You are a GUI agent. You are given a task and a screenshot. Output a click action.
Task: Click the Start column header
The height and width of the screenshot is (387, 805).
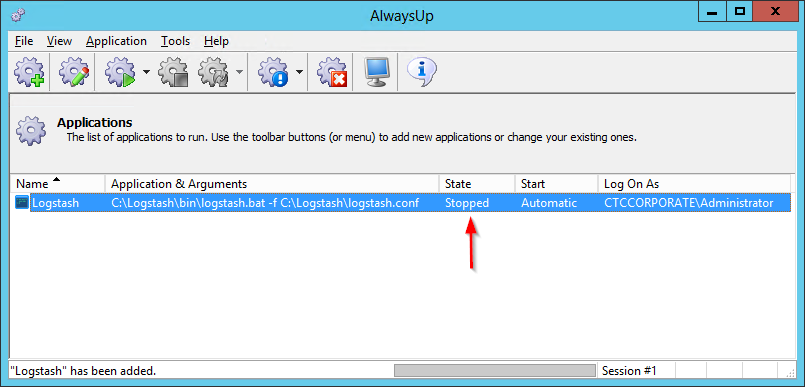[x=557, y=184]
